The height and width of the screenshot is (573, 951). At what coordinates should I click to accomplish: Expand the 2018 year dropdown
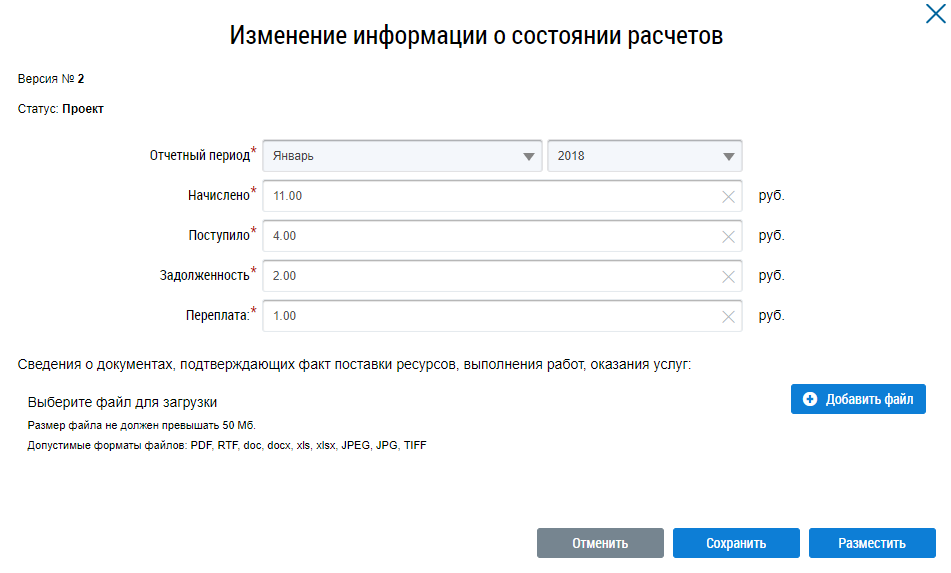click(644, 156)
